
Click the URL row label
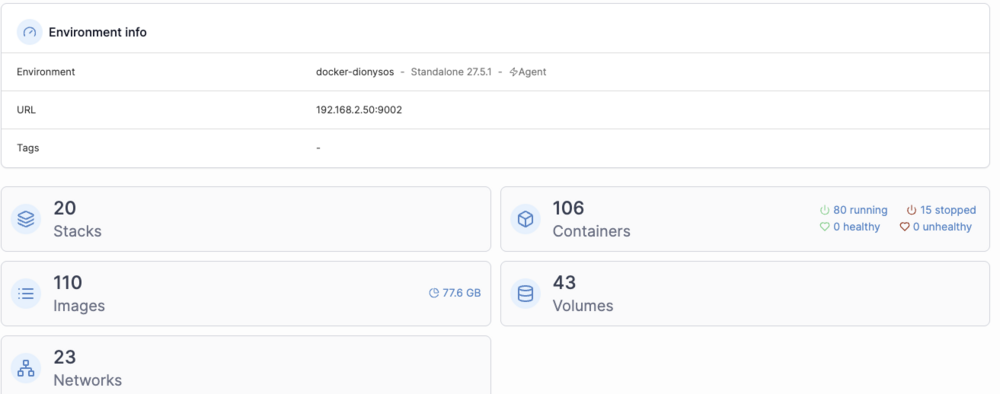[x=26, y=110]
